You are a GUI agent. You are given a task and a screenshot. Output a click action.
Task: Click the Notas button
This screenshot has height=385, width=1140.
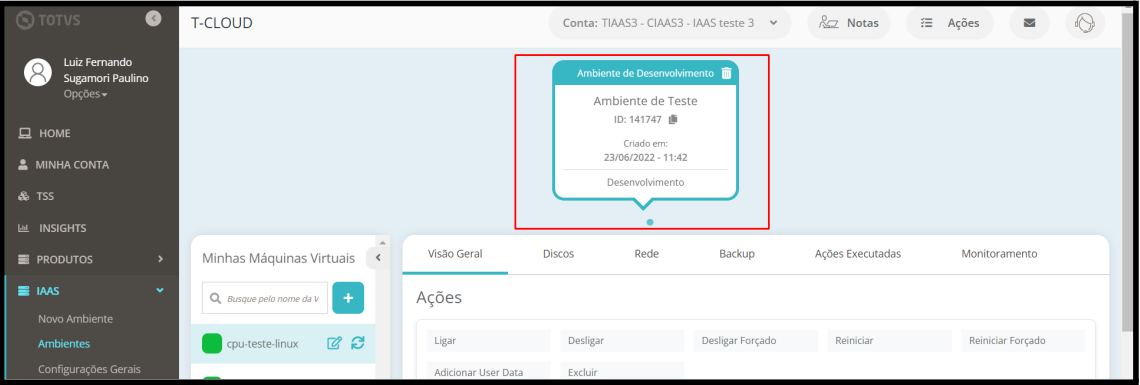coord(849,23)
